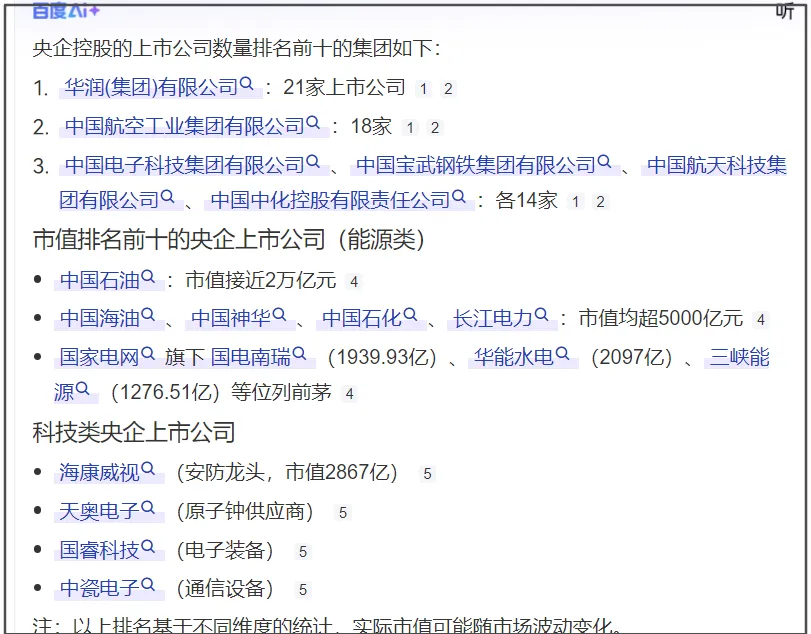Open citation 5 after 原子钟供应商

click(x=343, y=513)
